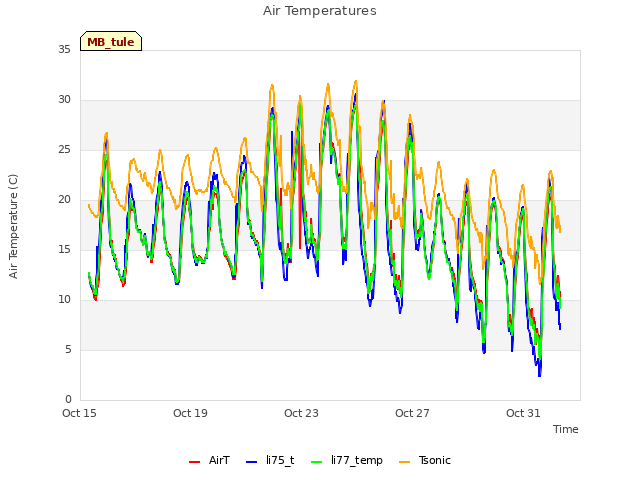This screenshot has width=640, height=480.
Task: Click the 30 y-axis tick label
Action: [64, 100]
